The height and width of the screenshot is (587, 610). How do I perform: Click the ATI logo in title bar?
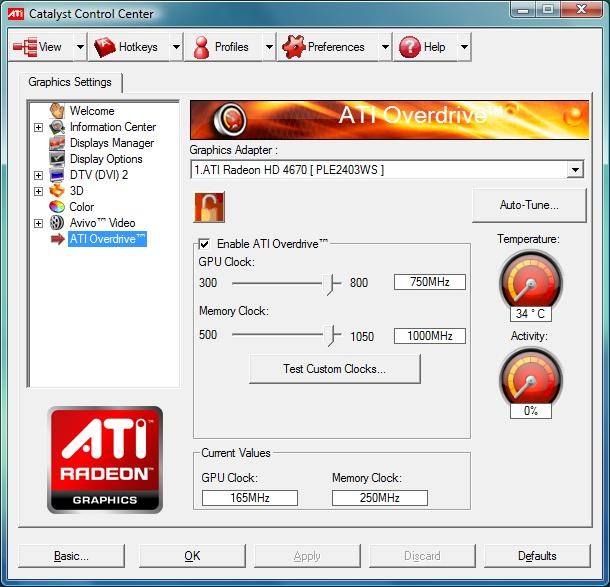(16, 14)
